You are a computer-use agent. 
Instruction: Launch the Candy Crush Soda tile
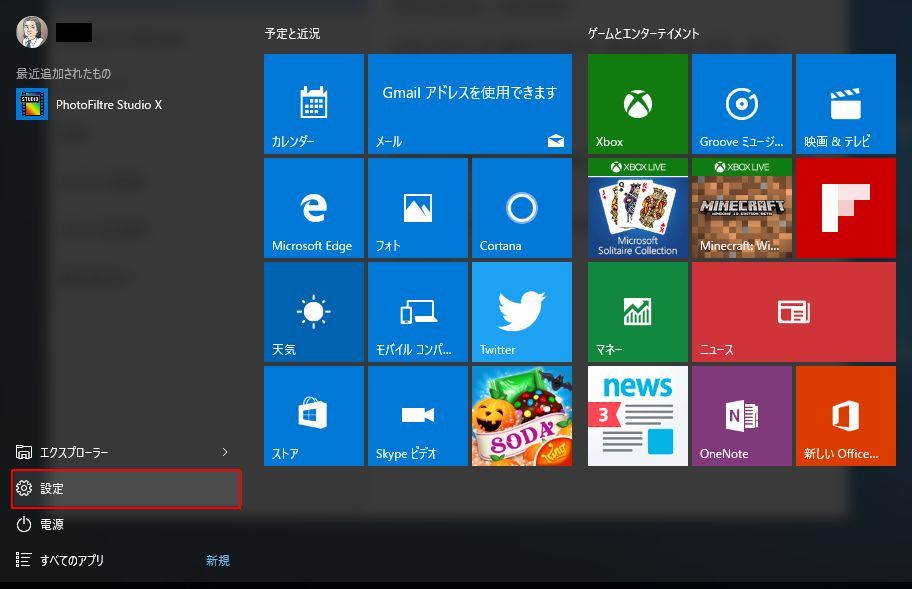point(521,416)
